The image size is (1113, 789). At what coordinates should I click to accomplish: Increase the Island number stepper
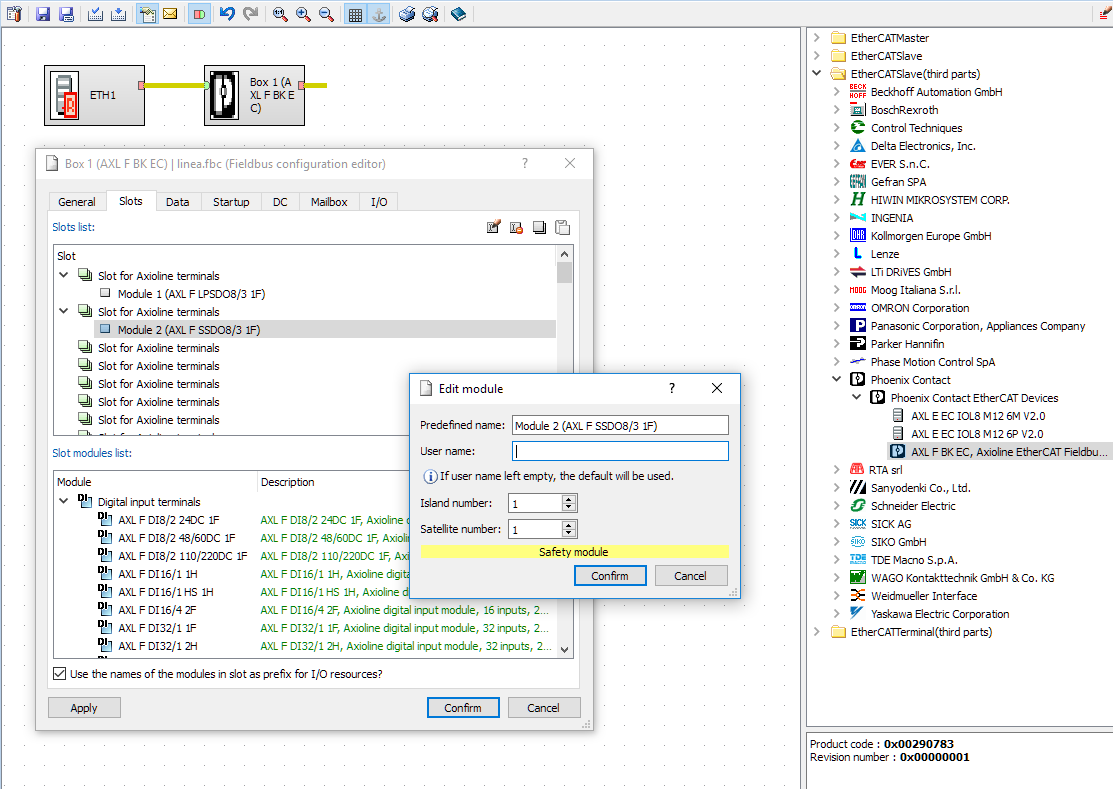click(x=569, y=499)
